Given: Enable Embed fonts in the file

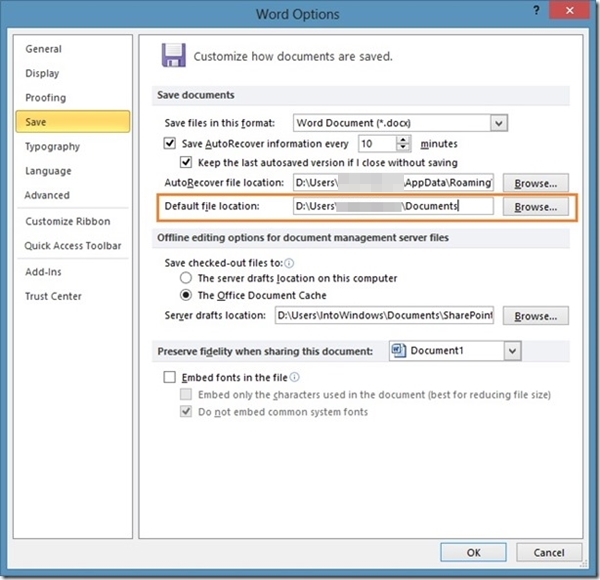Looking at the screenshot, I should (x=170, y=377).
